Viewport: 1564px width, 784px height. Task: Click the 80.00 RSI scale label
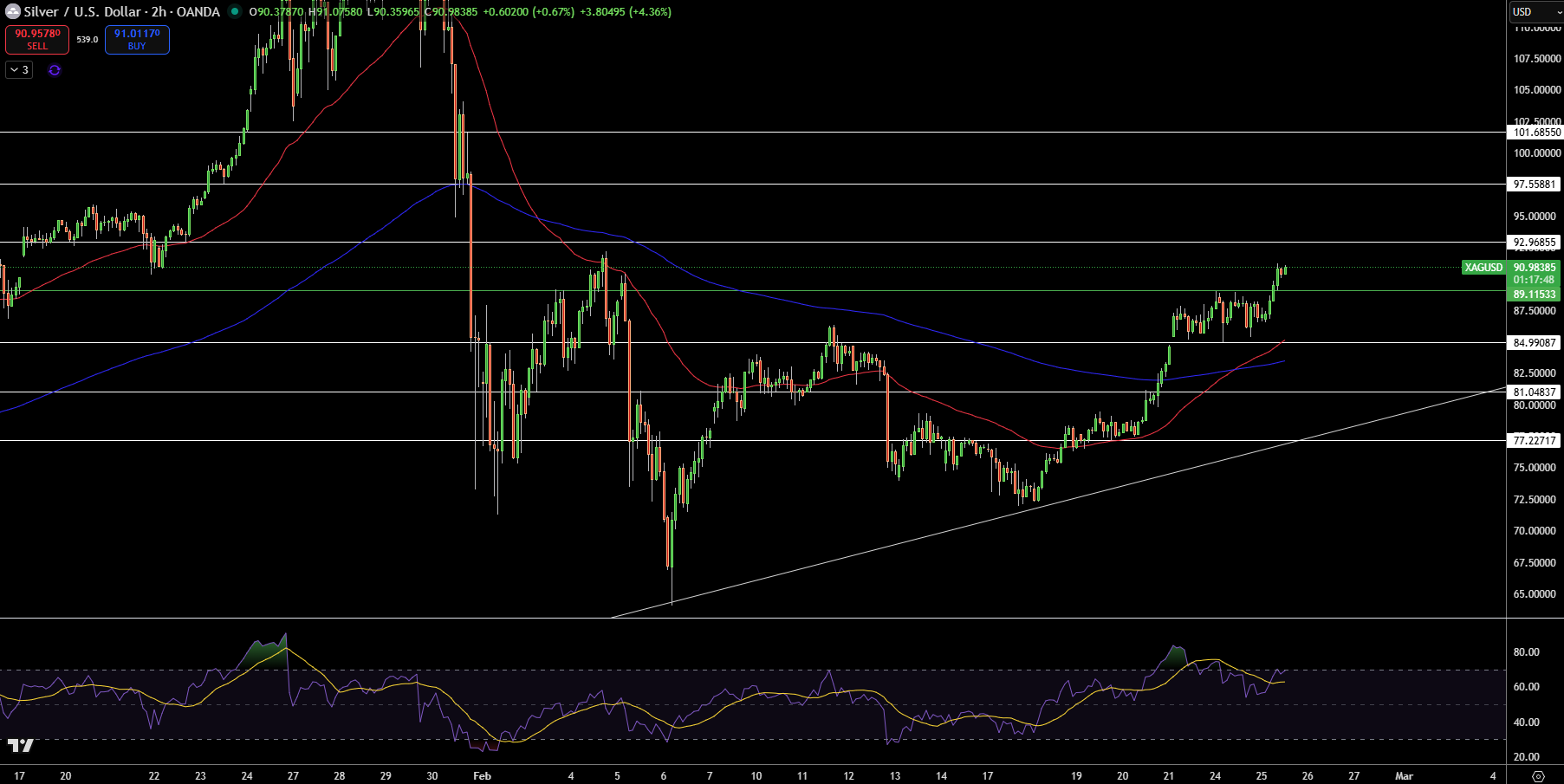[x=1527, y=651]
